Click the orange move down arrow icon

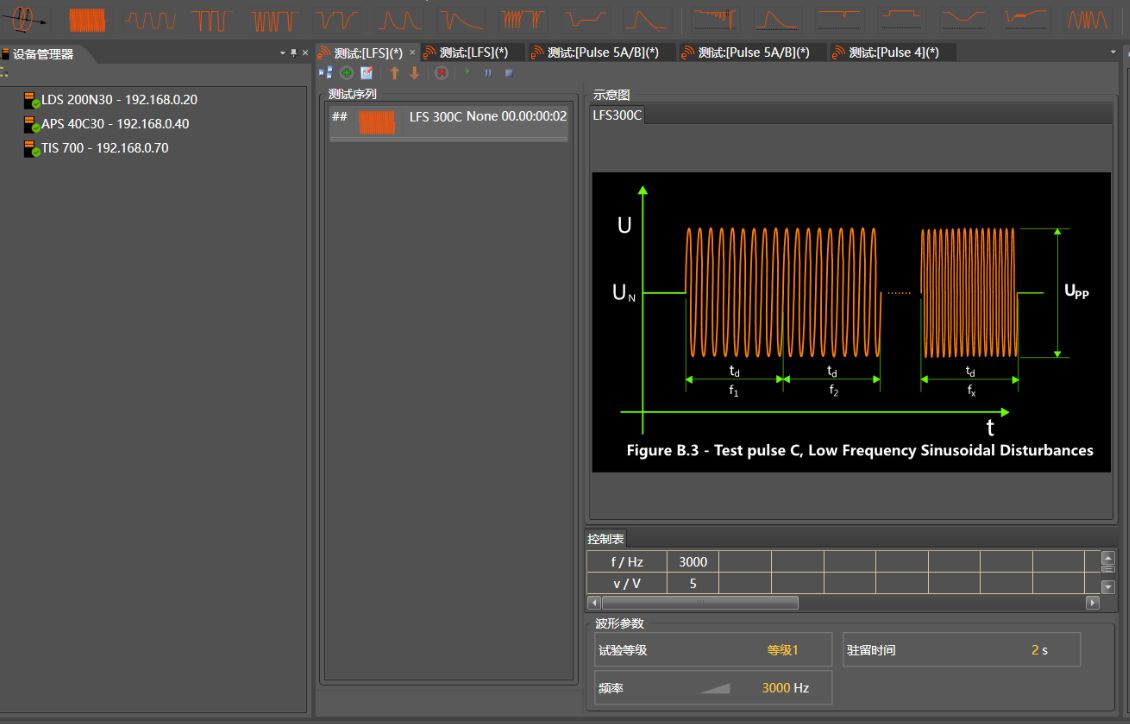coord(414,73)
